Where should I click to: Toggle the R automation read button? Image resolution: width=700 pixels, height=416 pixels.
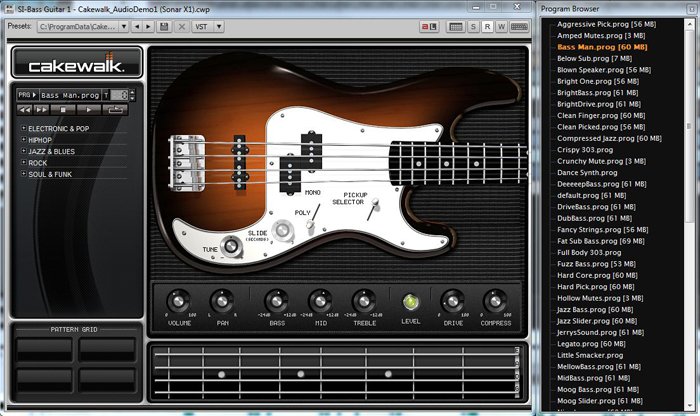(488, 27)
